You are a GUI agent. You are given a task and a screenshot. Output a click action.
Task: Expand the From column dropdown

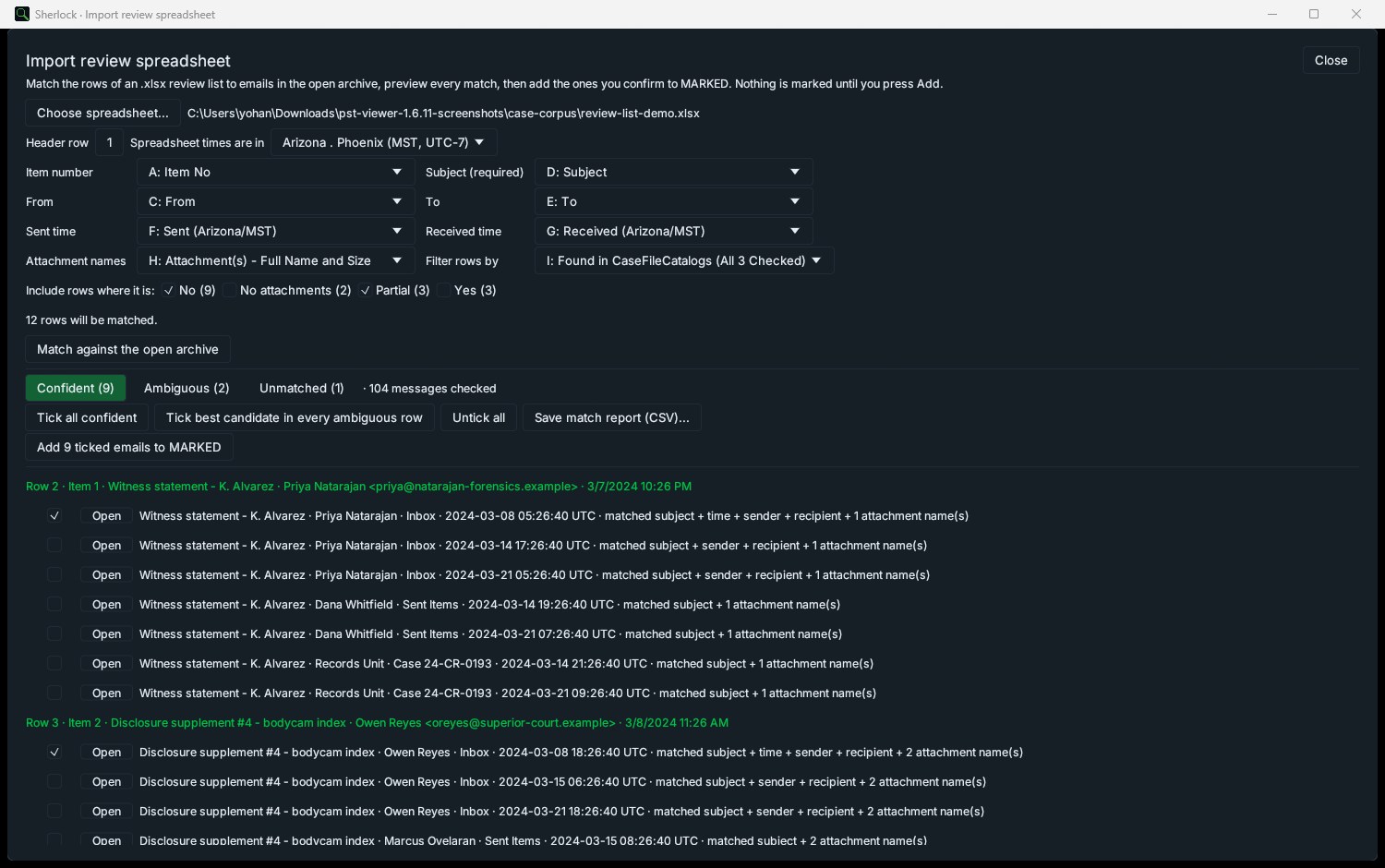point(275,202)
